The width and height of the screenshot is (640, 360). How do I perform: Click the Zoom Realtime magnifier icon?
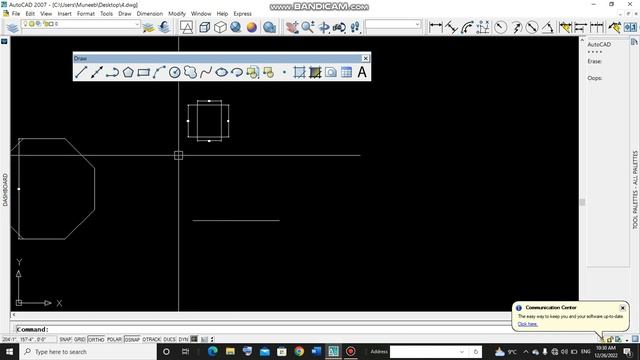point(308,27)
